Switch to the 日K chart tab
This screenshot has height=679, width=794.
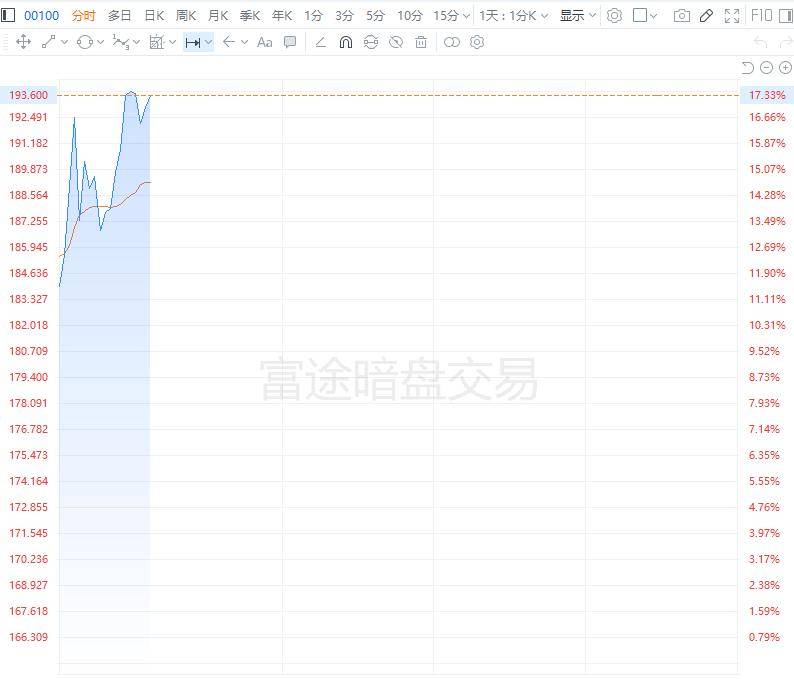[154, 16]
